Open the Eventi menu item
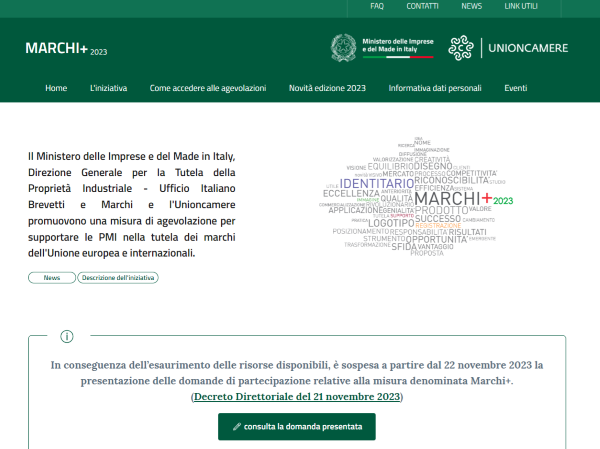The height and width of the screenshot is (449, 600). pyautogui.click(x=515, y=88)
